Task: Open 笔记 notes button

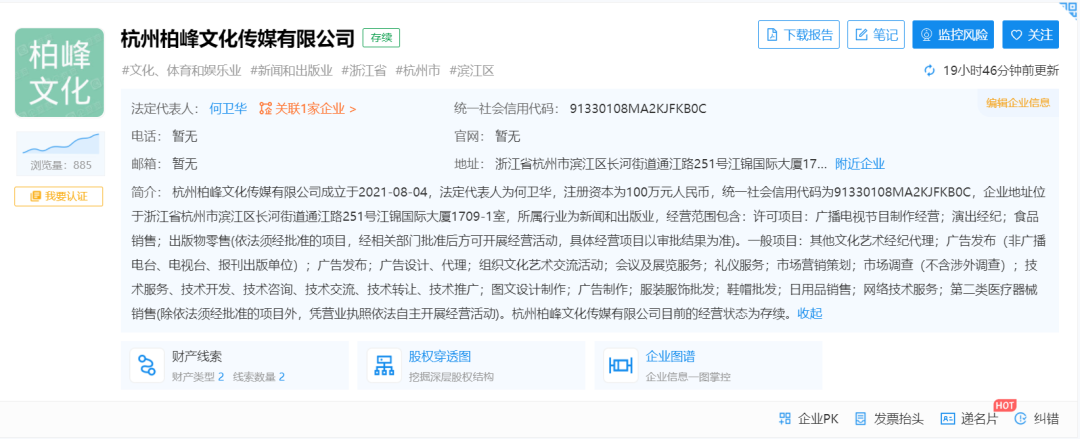Action: [876, 35]
